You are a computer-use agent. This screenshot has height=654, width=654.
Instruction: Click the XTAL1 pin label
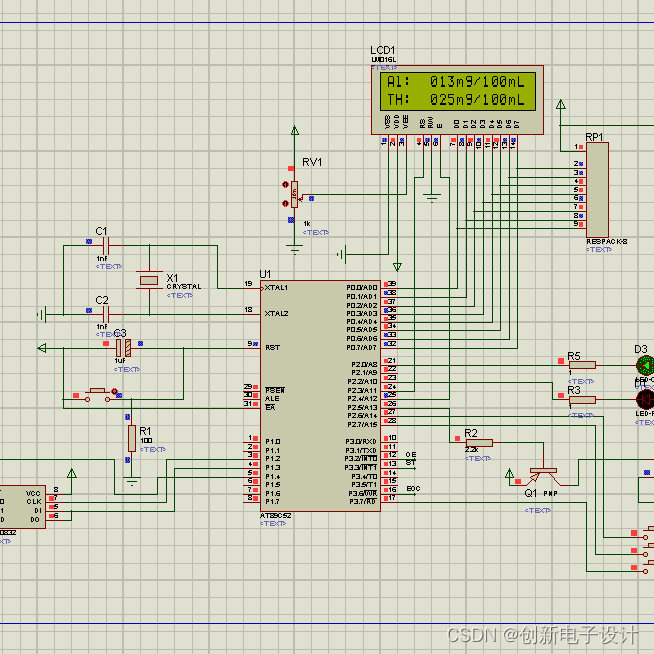(x=276, y=288)
